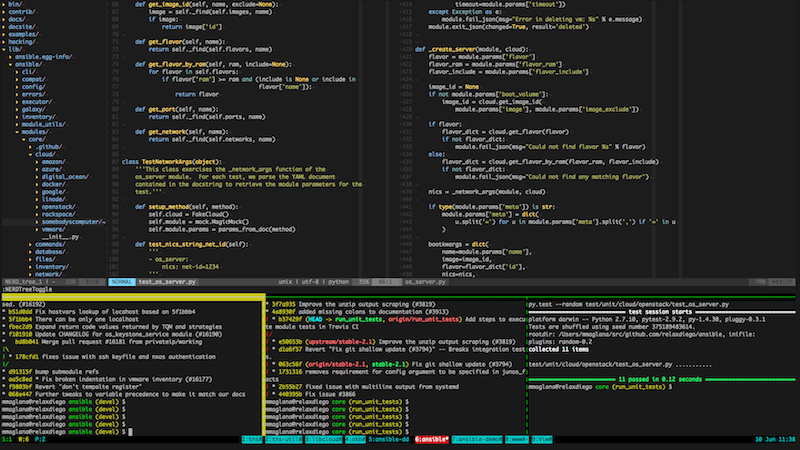This screenshot has width=800, height=450.
Task: Select the rackspace directory
Action: click(59, 214)
